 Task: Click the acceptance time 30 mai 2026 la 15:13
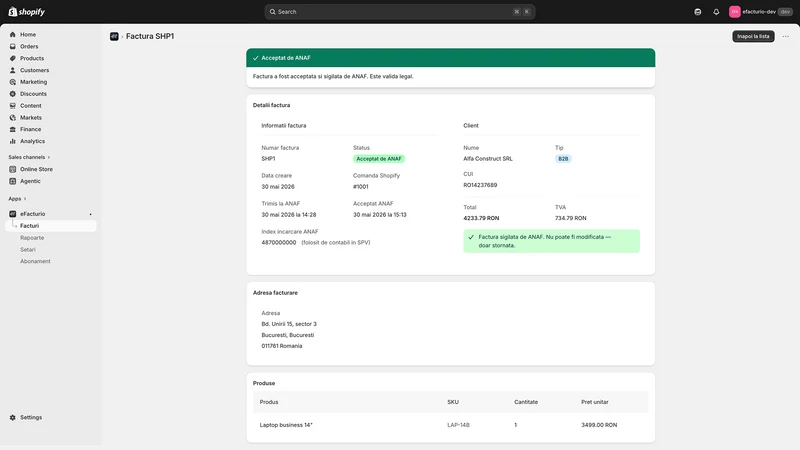[380, 215]
